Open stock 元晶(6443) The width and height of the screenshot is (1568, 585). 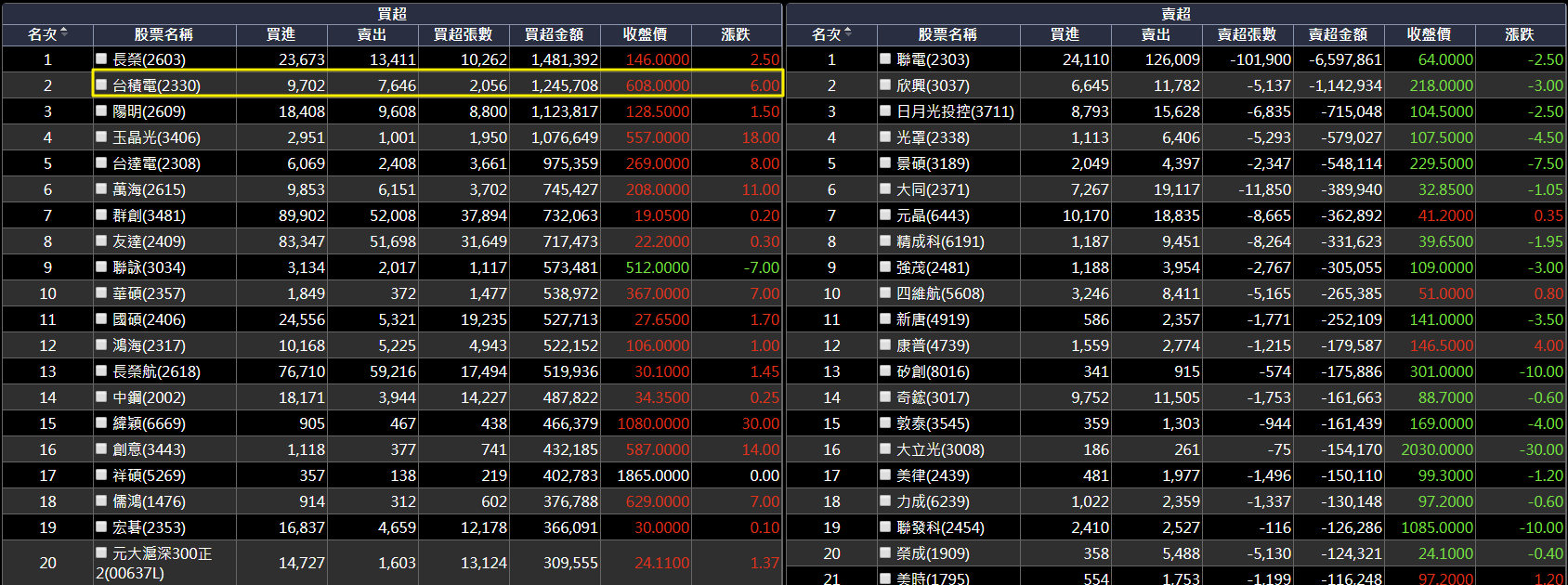tap(933, 215)
